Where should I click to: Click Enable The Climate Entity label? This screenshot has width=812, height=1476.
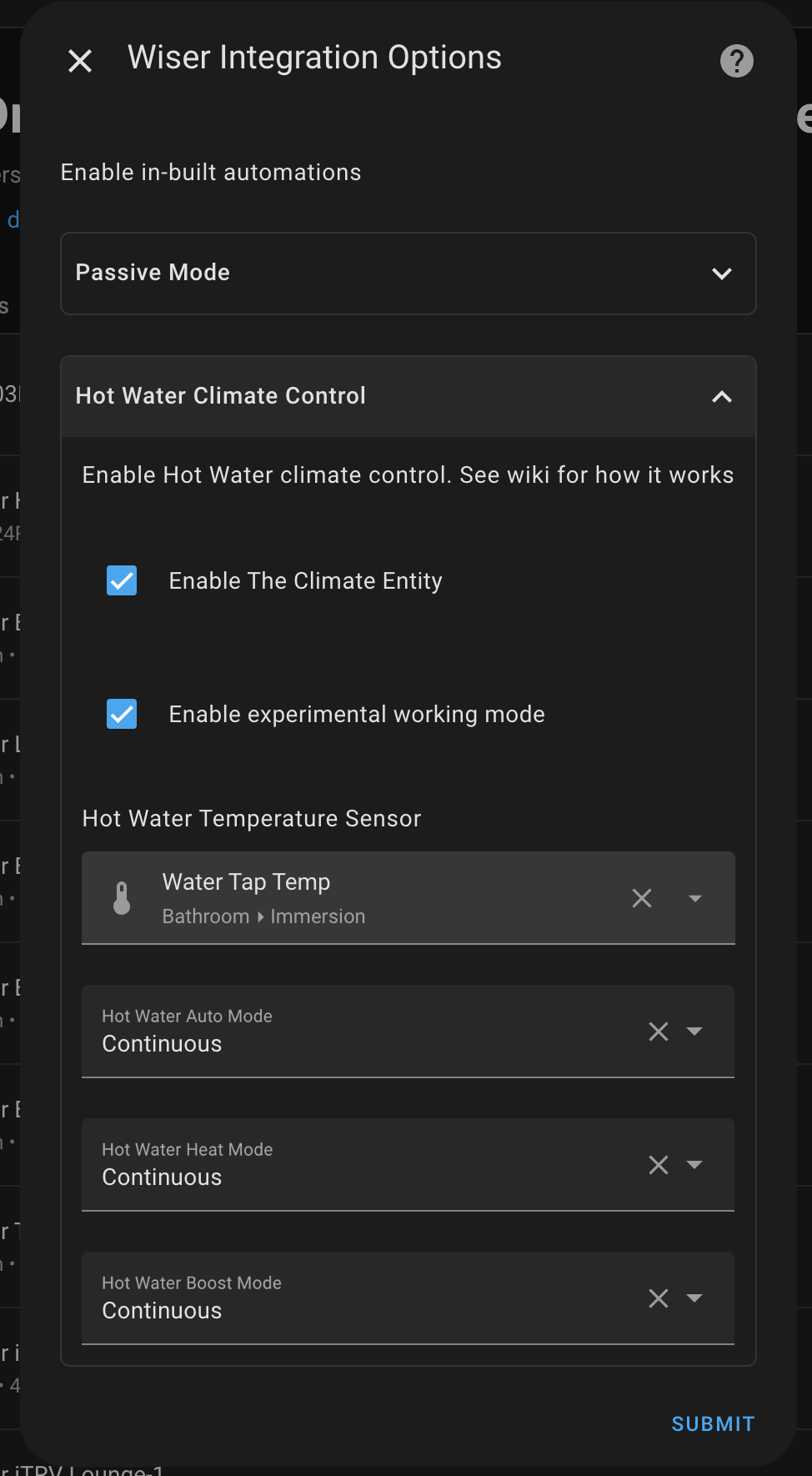[305, 580]
